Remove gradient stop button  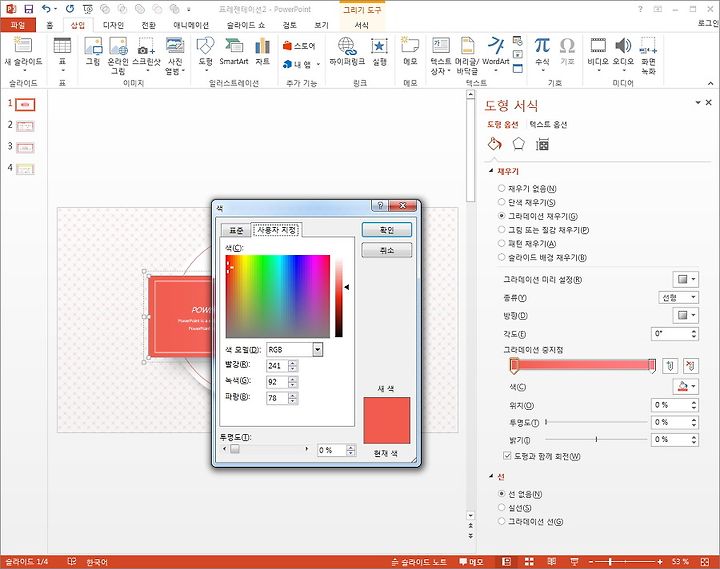click(691, 366)
